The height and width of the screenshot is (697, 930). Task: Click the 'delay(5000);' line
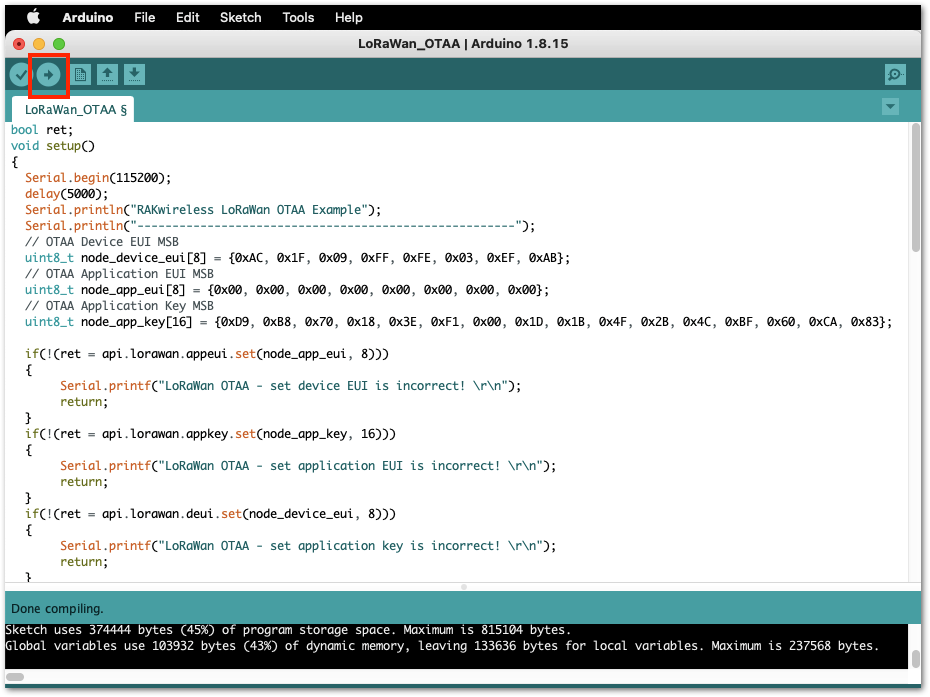[66, 194]
